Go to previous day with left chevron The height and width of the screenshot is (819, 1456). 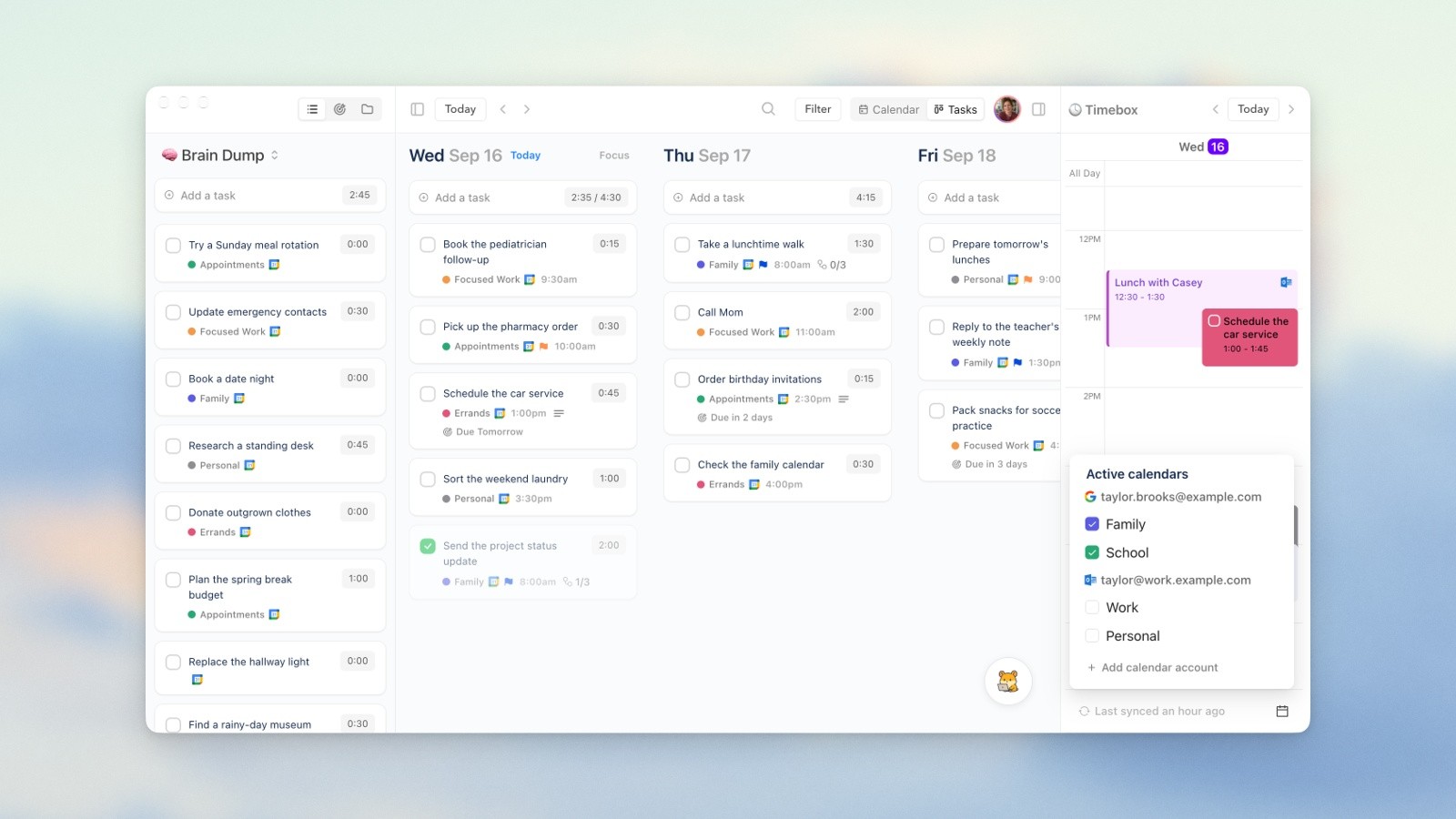click(503, 109)
